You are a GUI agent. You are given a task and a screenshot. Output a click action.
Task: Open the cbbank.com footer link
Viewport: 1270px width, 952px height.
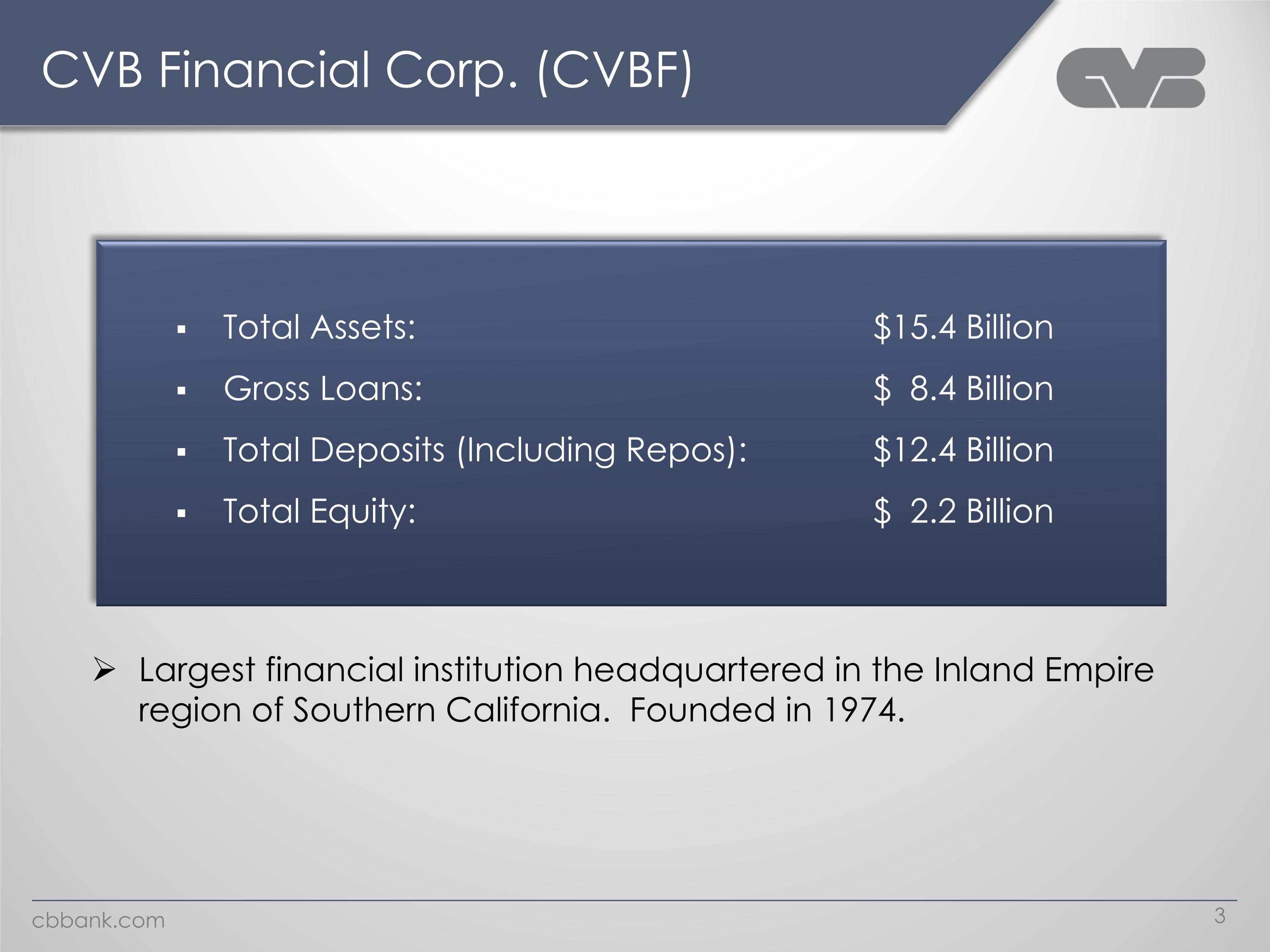[98, 920]
